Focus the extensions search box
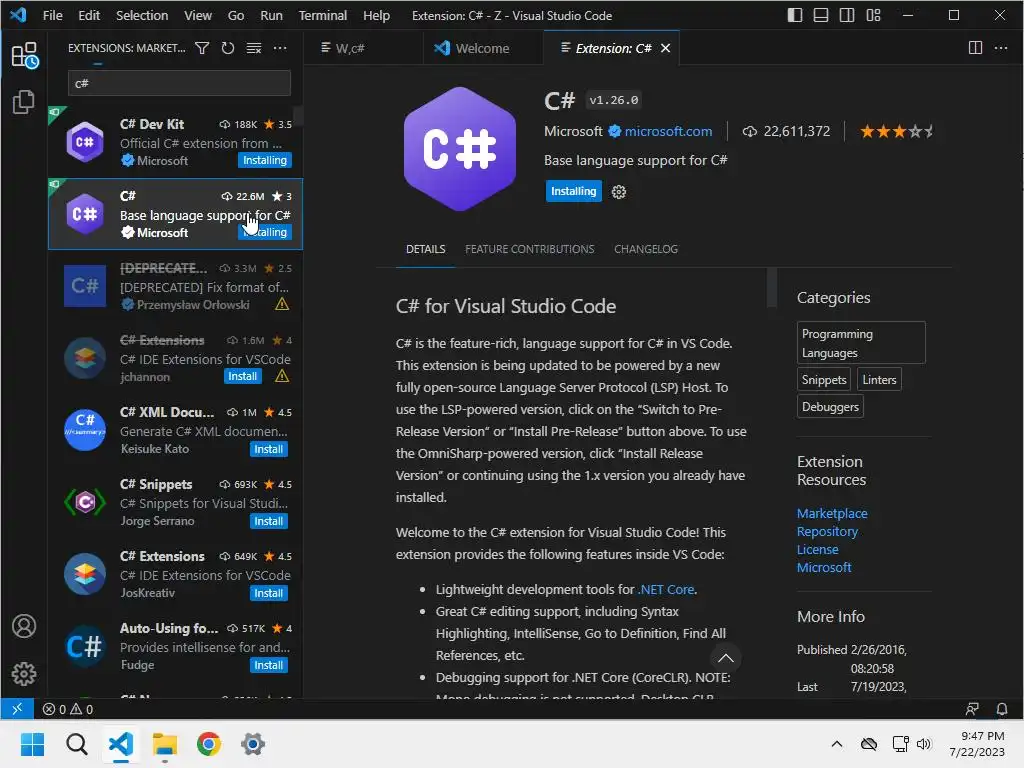Screen dimensions: 1024x768 point(179,84)
